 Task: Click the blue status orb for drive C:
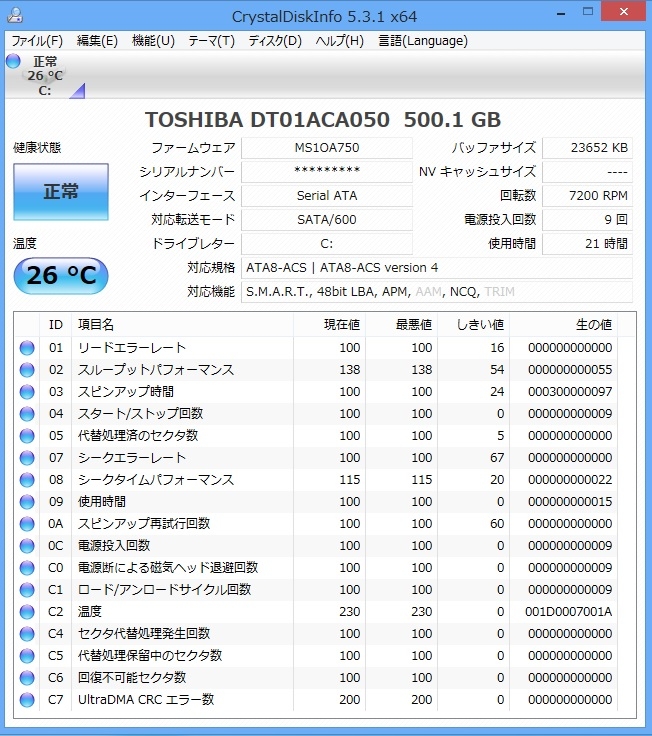(13, 61)
